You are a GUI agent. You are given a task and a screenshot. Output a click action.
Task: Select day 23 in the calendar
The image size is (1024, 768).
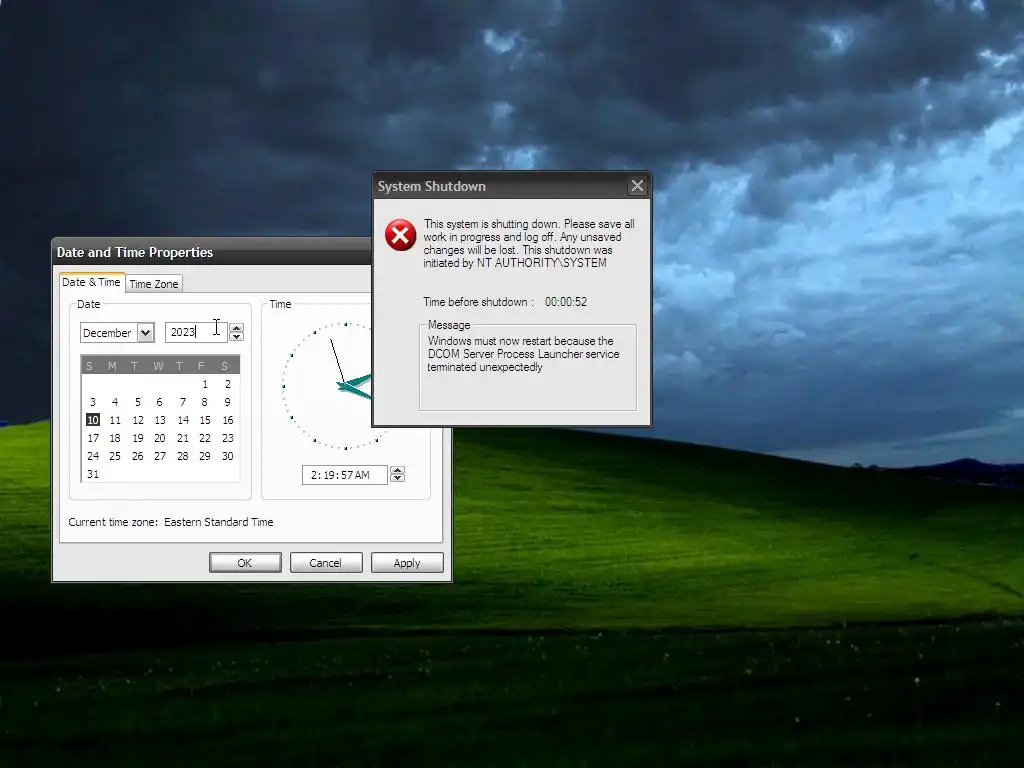click(x=227, y=438)
